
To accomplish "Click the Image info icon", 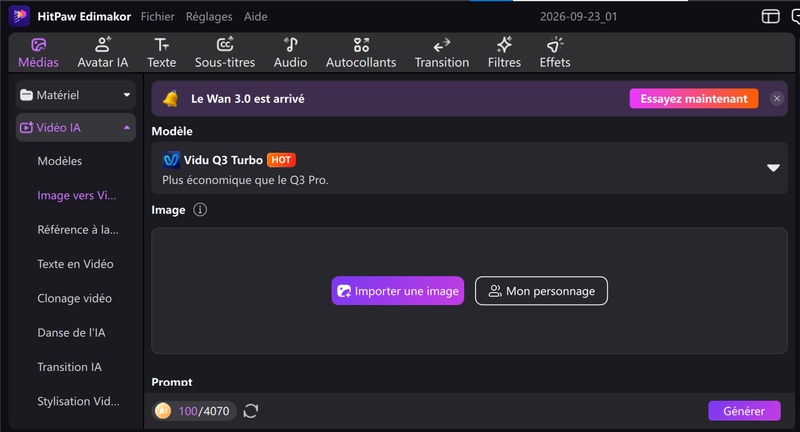I will click(200, 210).
